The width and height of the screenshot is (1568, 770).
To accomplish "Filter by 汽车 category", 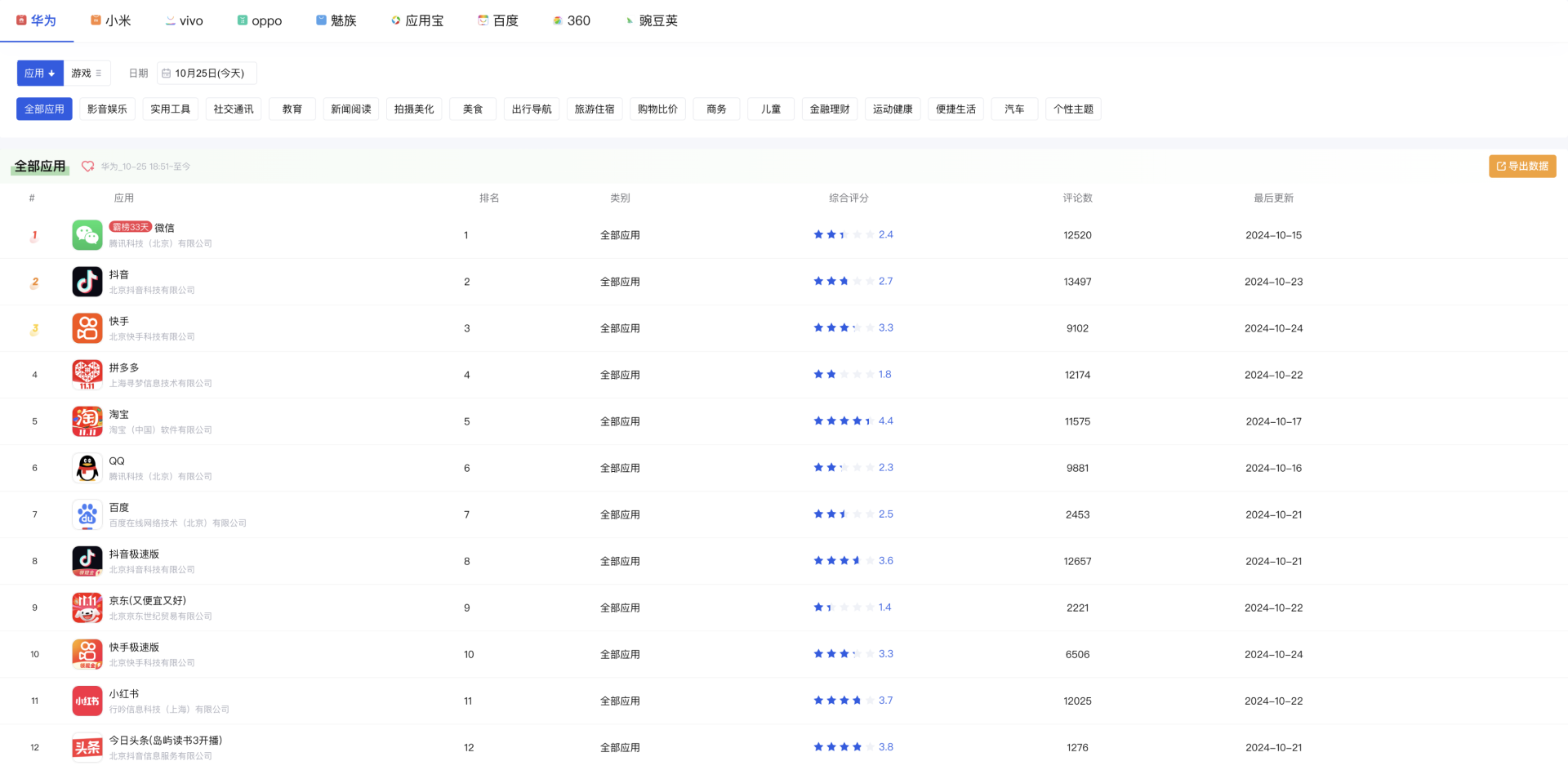I will coord(1014,109).
